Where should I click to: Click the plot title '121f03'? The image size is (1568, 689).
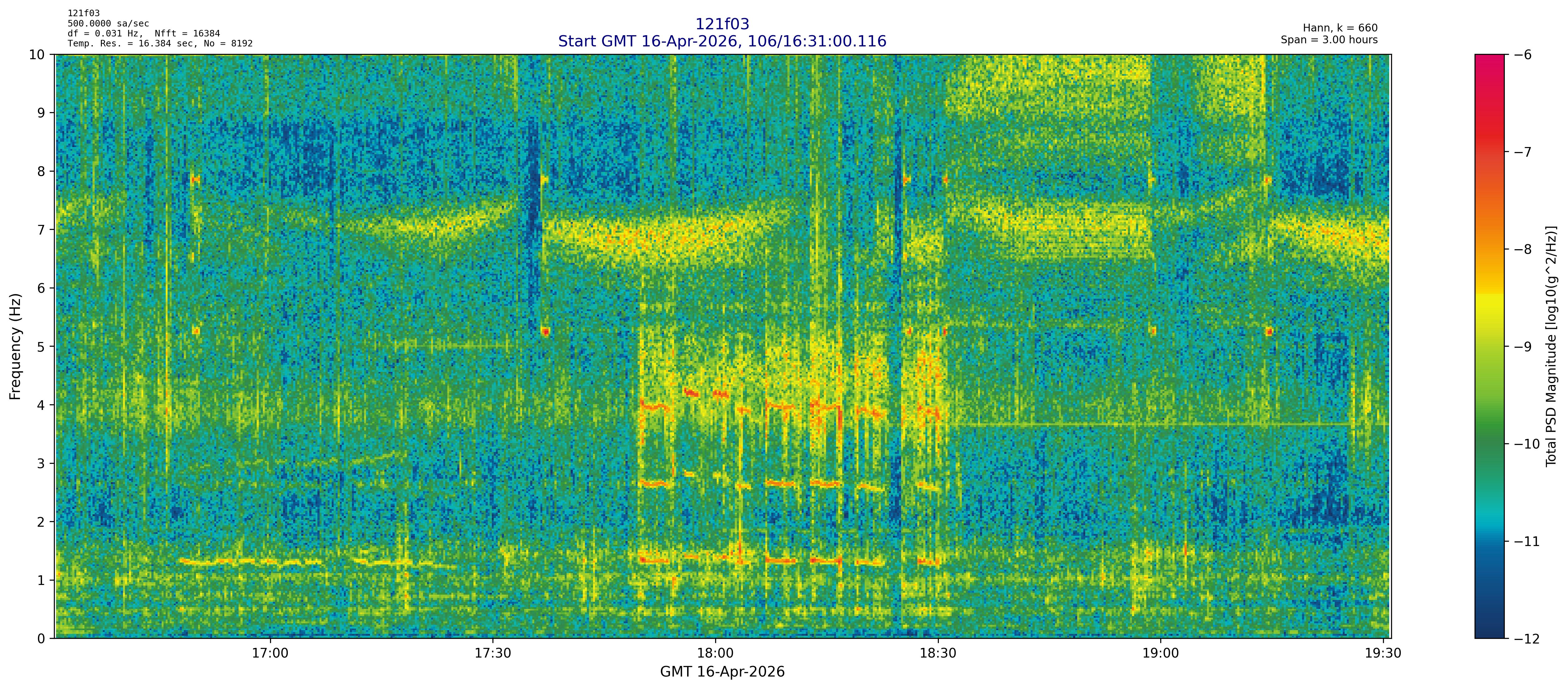click(x=722, y=24)
